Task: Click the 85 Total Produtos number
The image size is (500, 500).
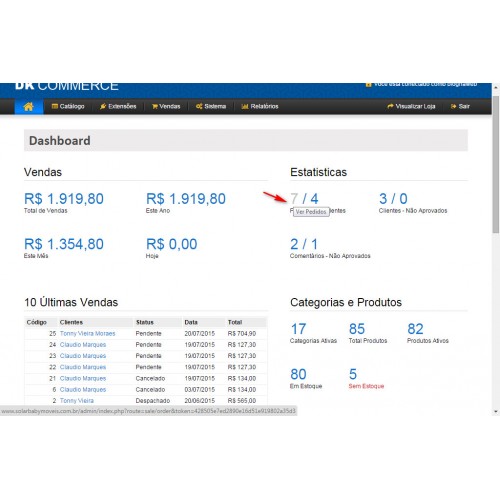Action: (x=357, y=329)
